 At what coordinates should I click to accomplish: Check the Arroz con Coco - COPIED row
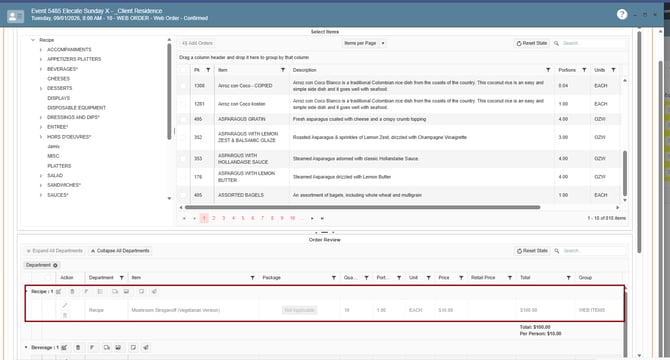tap(184, 86)
